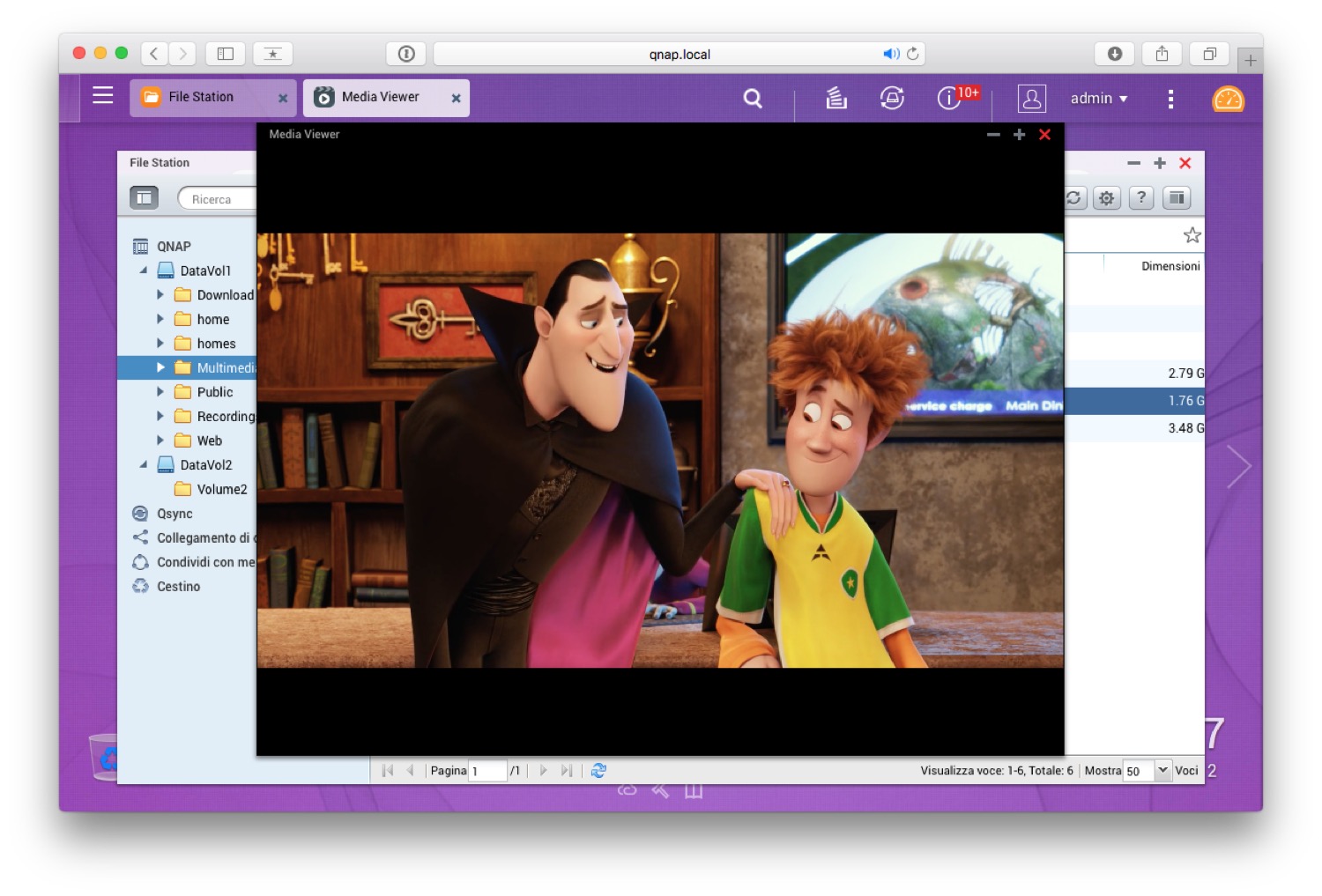The width and height of the screenshot is (1322, 896).
Task: View event notifications with 10+ badge
Action: (x=957, y=96)
